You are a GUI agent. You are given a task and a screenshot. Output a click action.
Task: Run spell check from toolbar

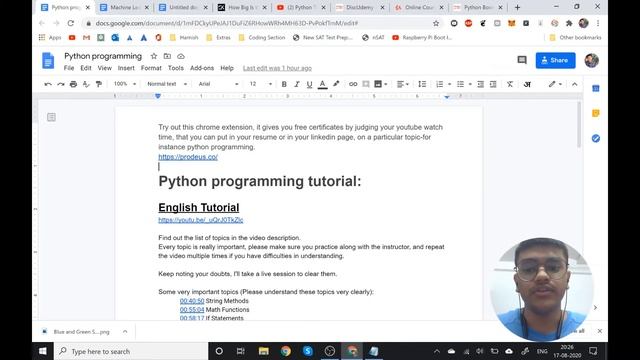point(86,84)
